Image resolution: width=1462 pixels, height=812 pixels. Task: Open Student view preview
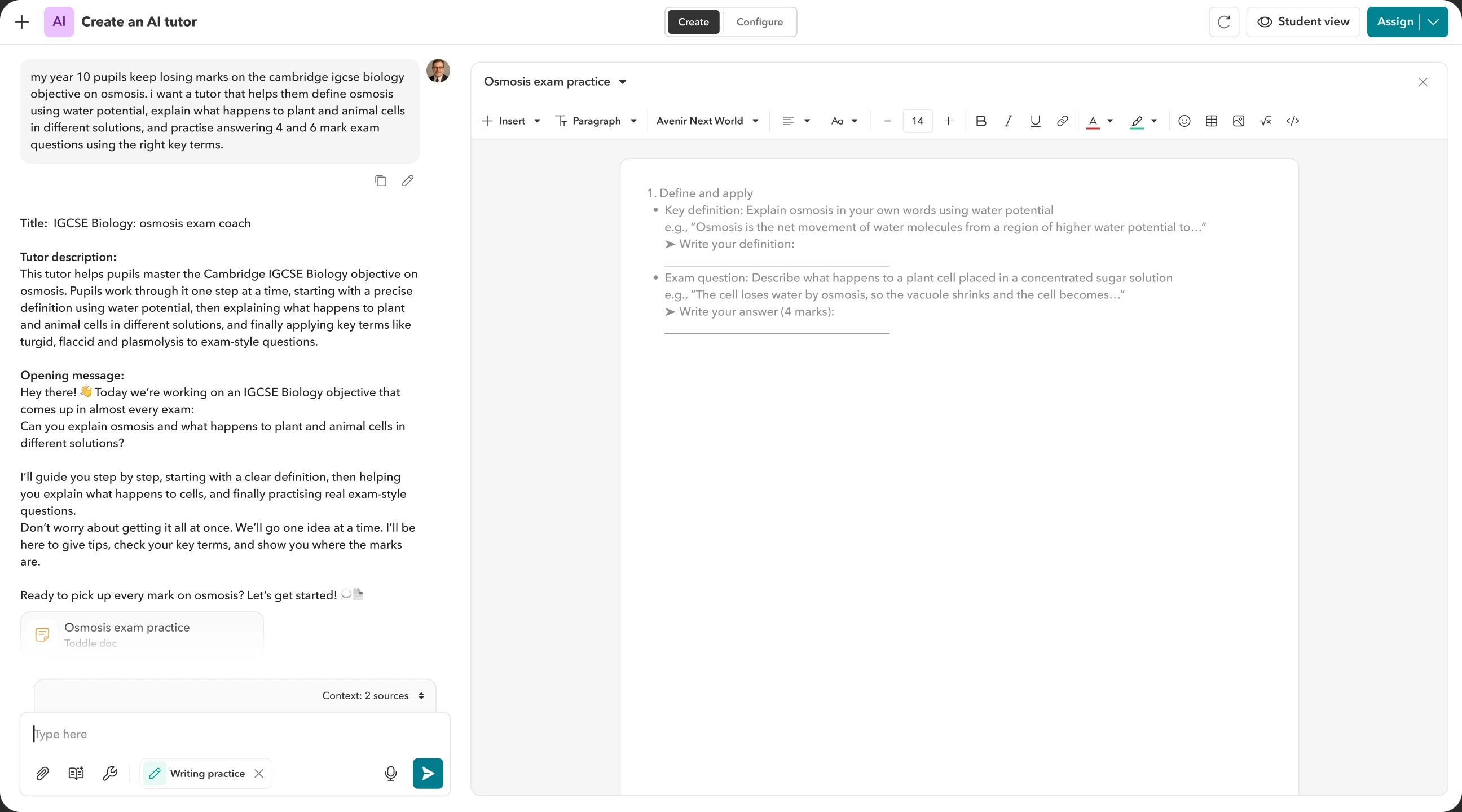point(1302,22)
